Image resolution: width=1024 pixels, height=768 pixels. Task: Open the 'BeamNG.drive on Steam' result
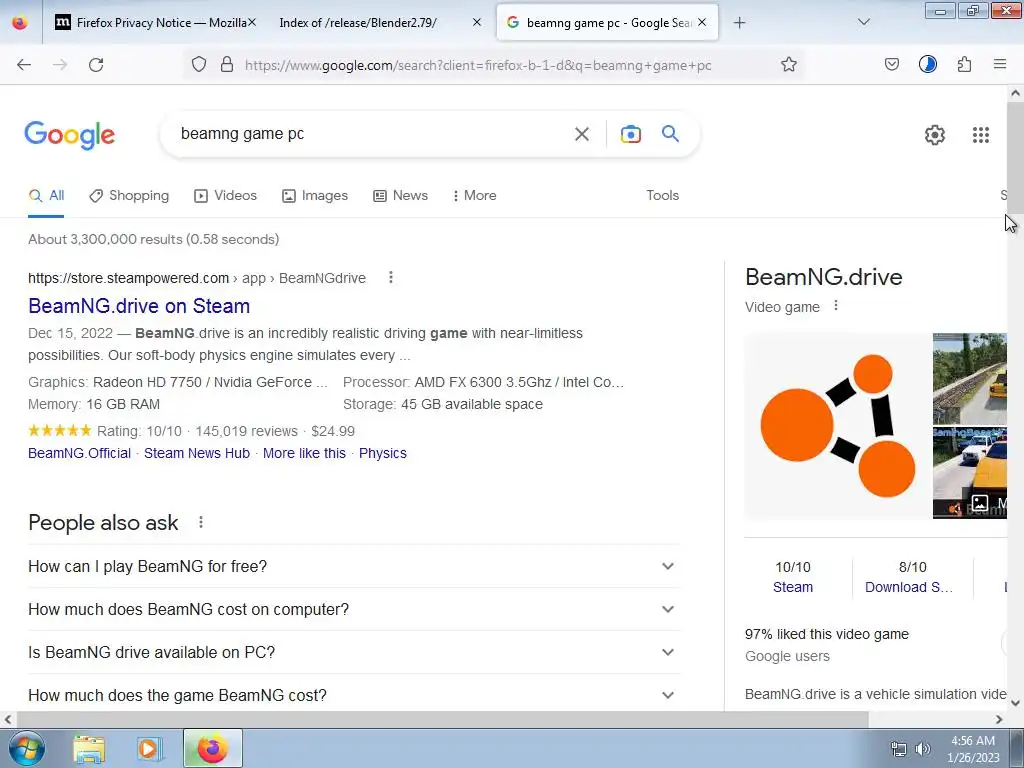pyautogui.click(x=139, y=306)
